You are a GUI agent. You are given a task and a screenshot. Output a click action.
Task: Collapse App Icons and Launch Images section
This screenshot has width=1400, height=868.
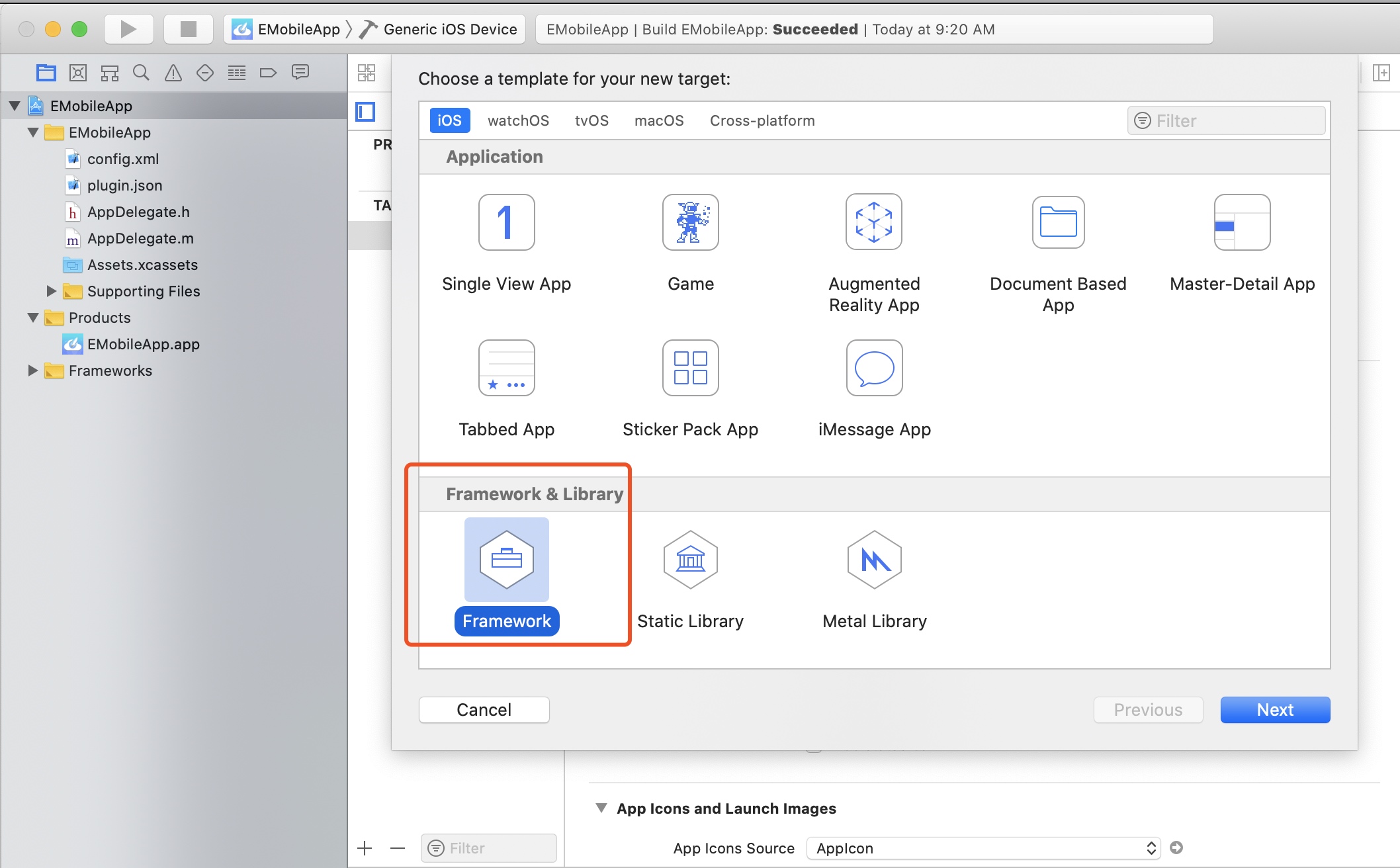601,808
